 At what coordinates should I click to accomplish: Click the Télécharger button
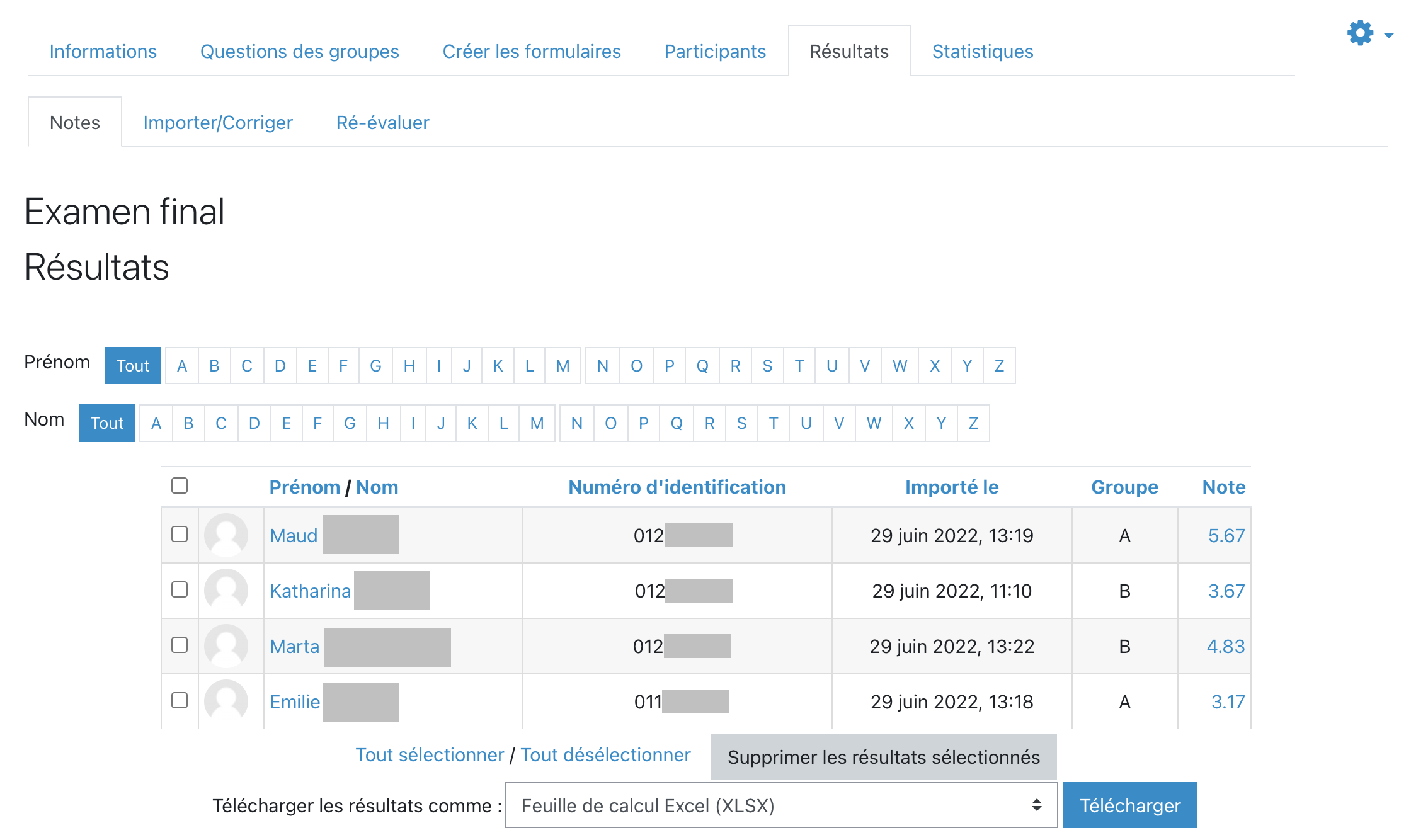point(1129,805)
